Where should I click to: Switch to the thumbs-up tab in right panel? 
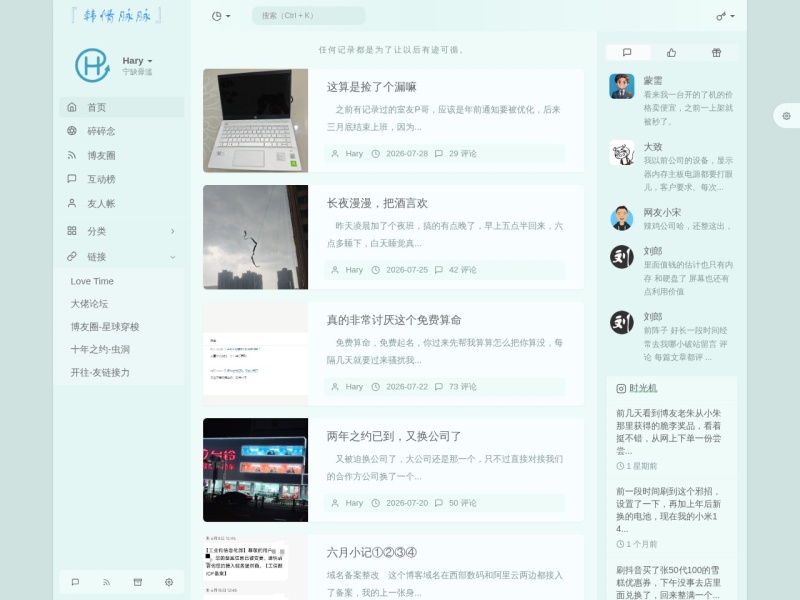[x=671, y=53]
